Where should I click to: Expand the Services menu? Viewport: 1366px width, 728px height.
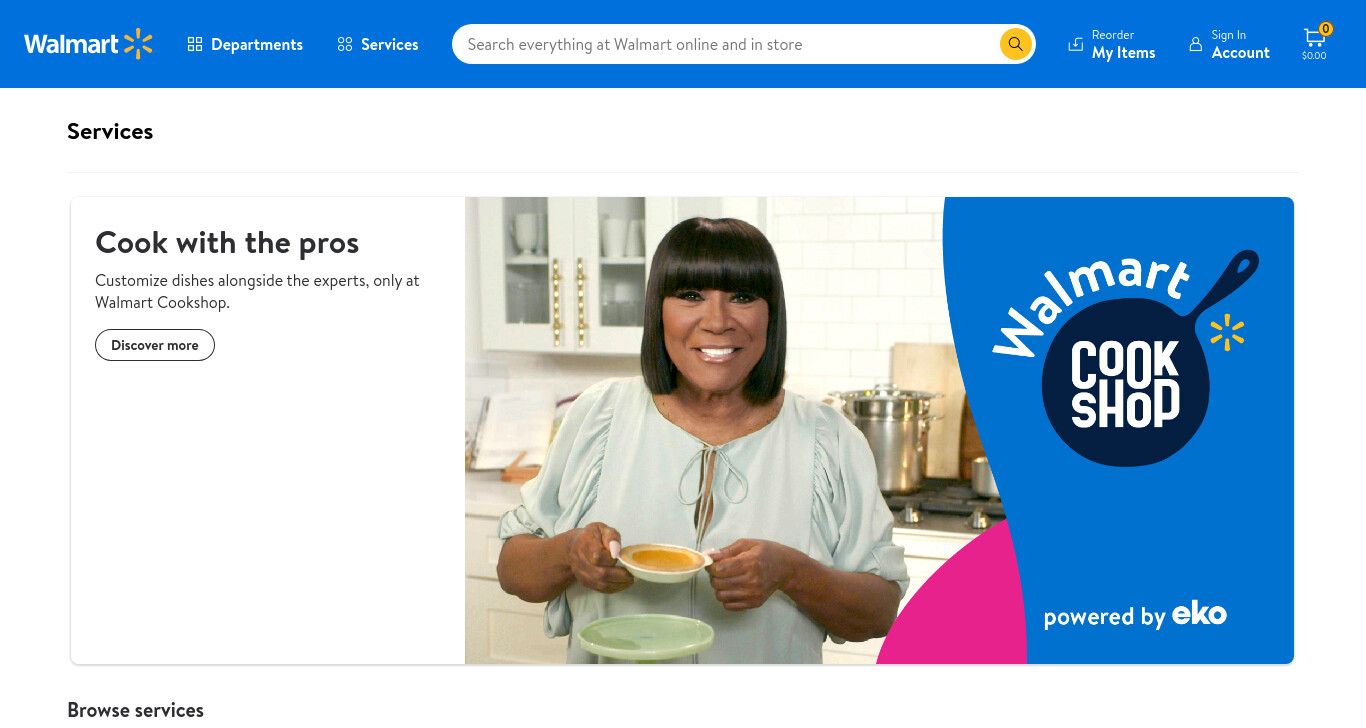click(x=378, y=44)
